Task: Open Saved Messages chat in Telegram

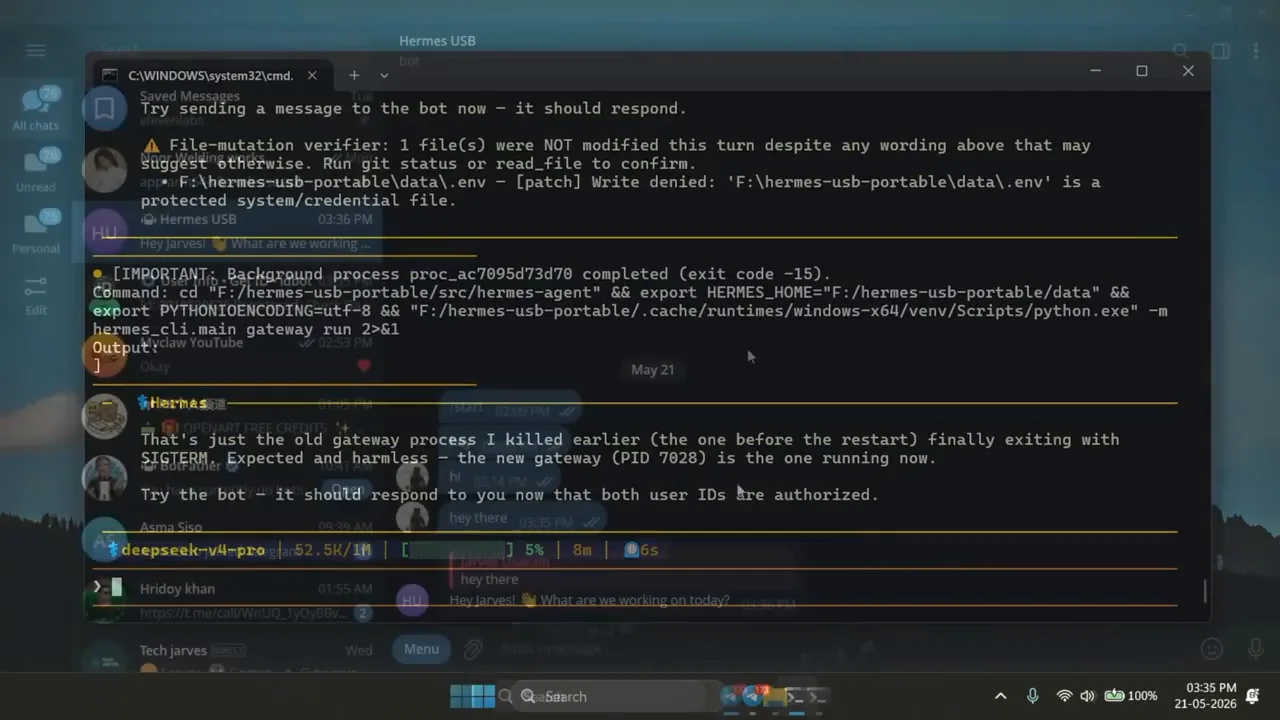Action: tap(230, 107)
